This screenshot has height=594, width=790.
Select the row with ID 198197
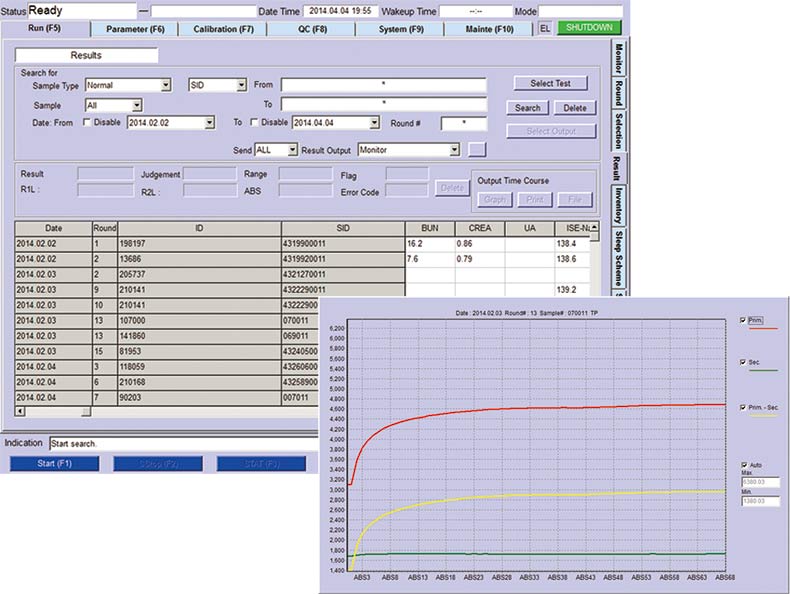[200, 243]
